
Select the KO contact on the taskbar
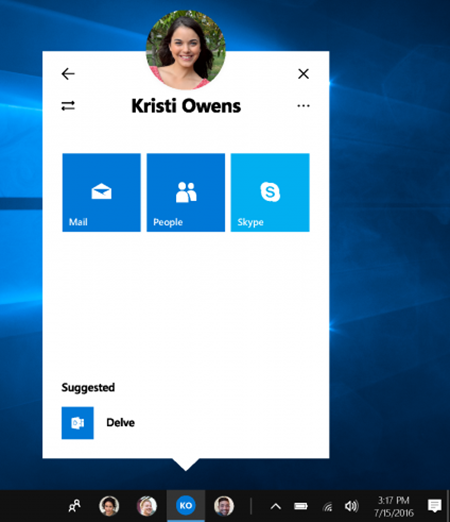pyautogui.click(x=186, y=506)
